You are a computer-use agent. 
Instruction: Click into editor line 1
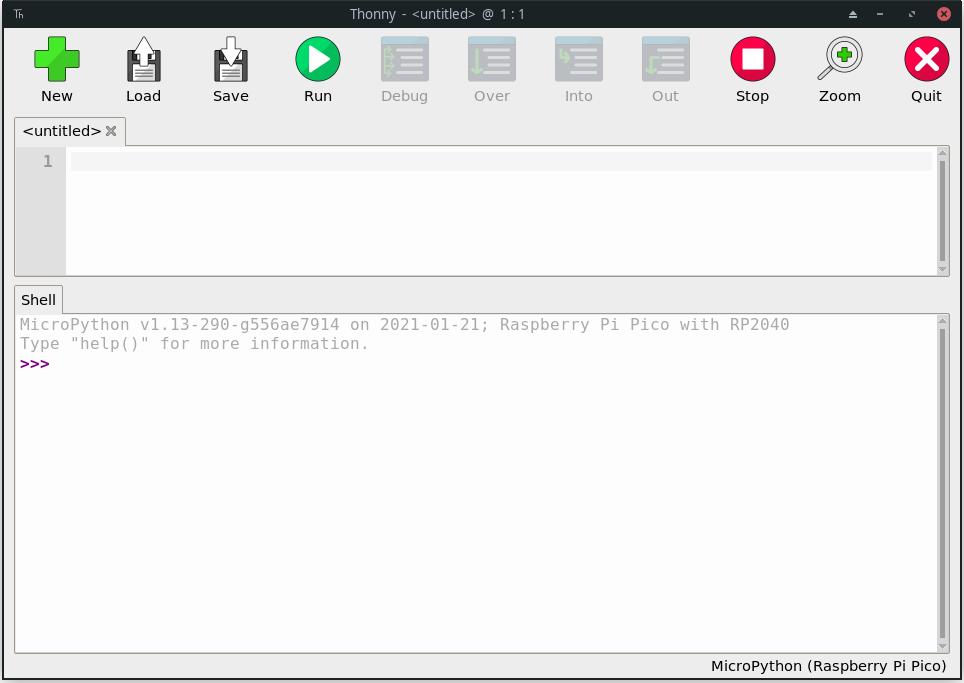click(501, 162)
